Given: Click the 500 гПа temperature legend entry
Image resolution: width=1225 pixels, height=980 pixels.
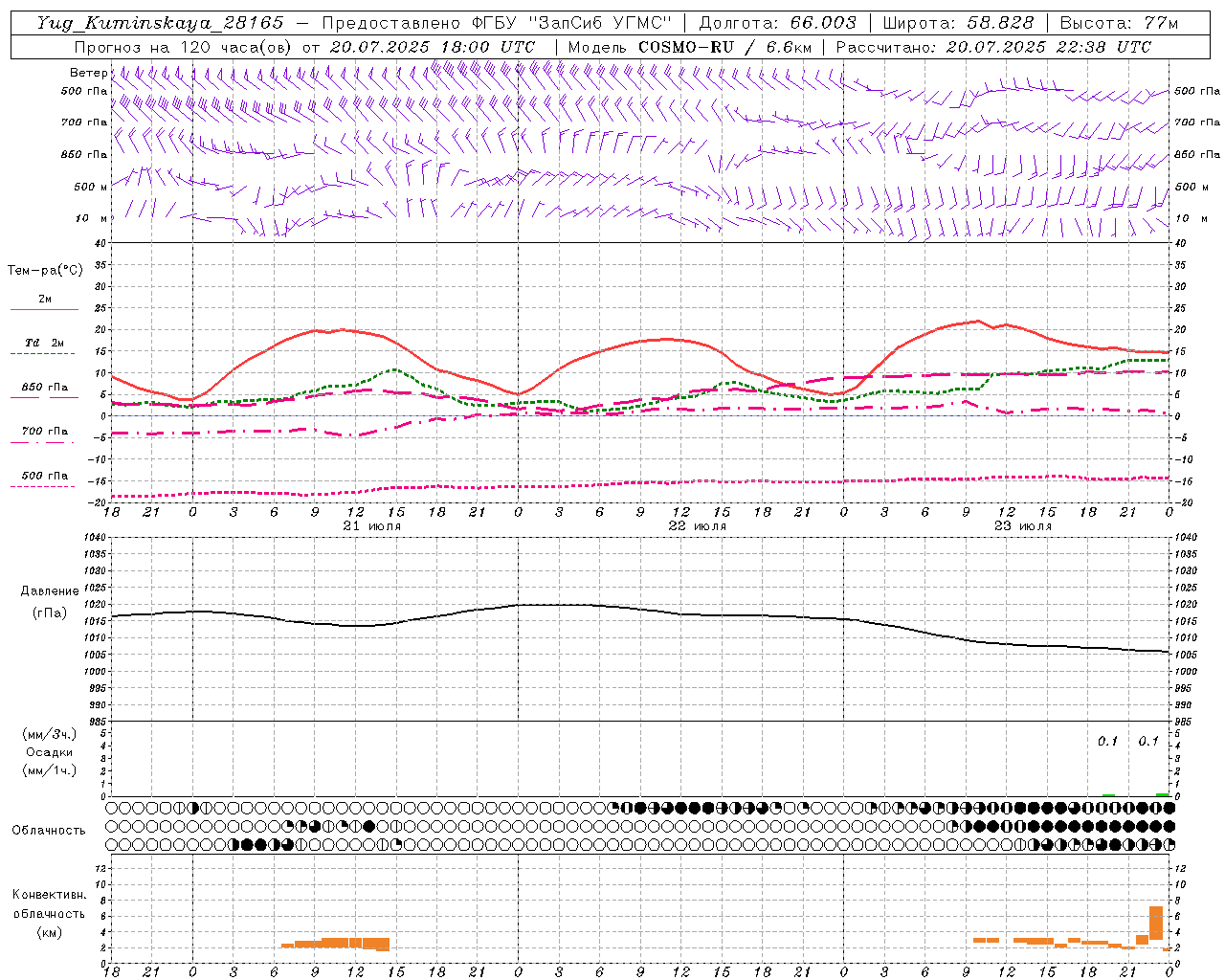Looking at the screenshot, I should (x=45, y=476).
